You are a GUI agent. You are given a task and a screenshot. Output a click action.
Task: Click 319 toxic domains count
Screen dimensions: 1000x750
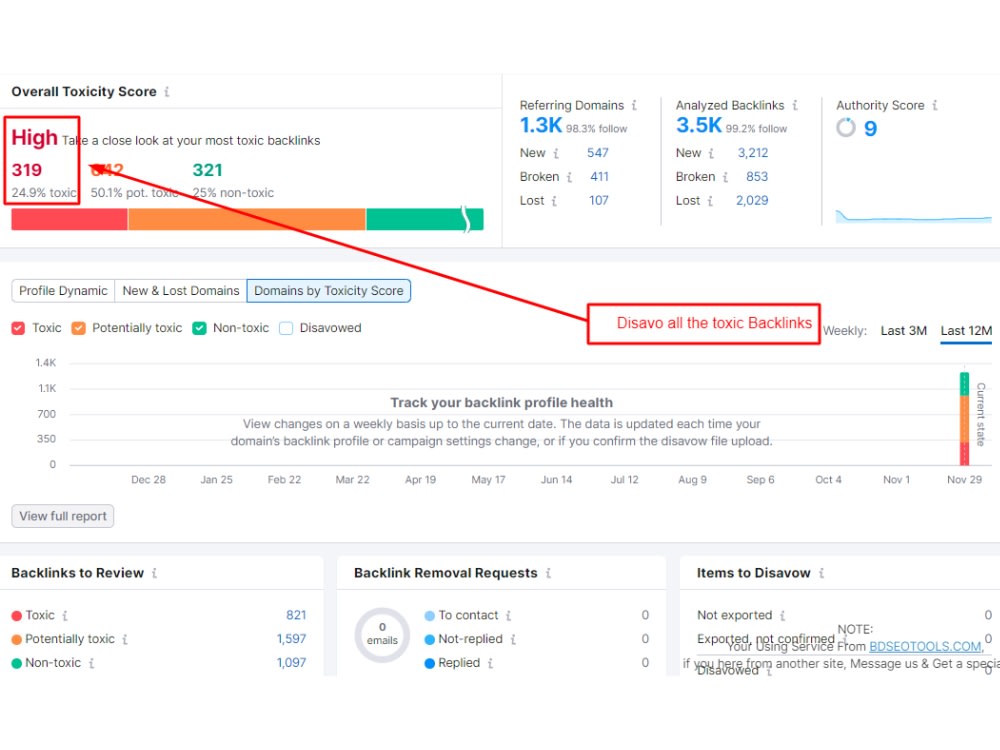pyautogui.click(x=27, y=170)
